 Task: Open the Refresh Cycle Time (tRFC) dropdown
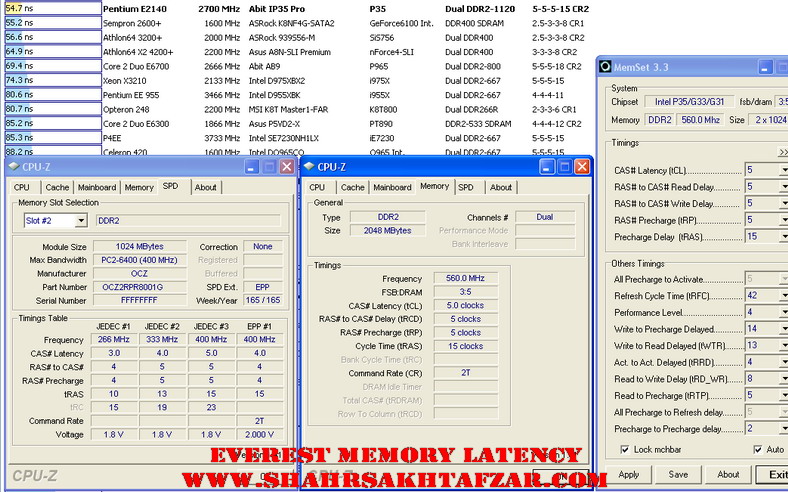point(783,296)
